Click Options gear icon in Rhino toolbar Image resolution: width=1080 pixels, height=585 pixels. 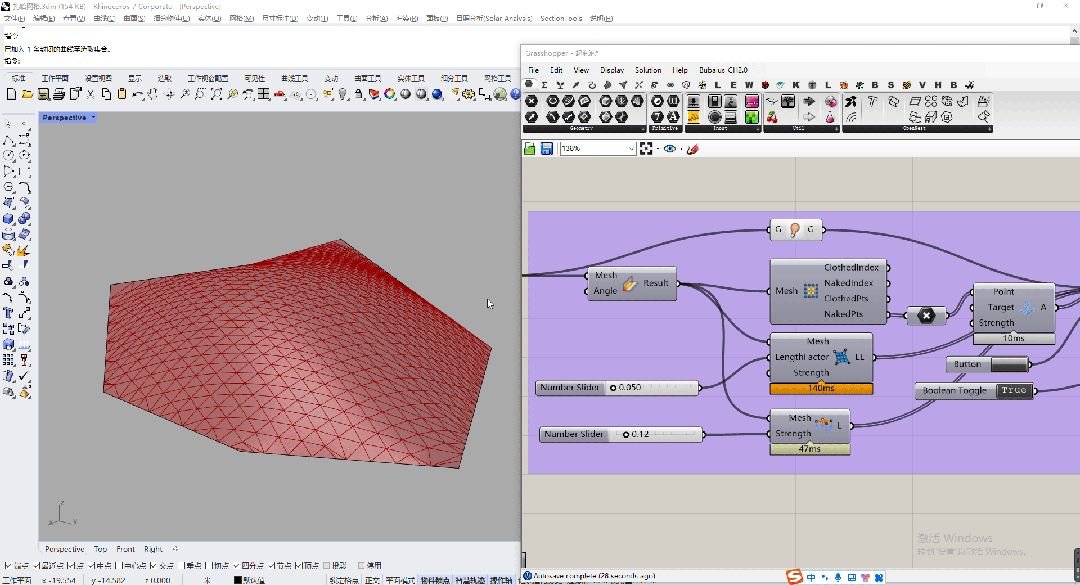click(468, 94)
